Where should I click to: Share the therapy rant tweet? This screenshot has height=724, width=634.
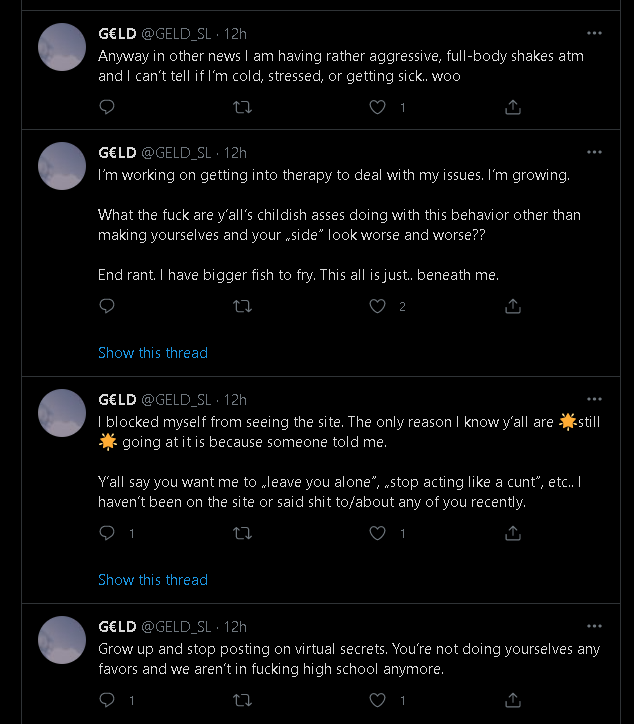[513, 306]
